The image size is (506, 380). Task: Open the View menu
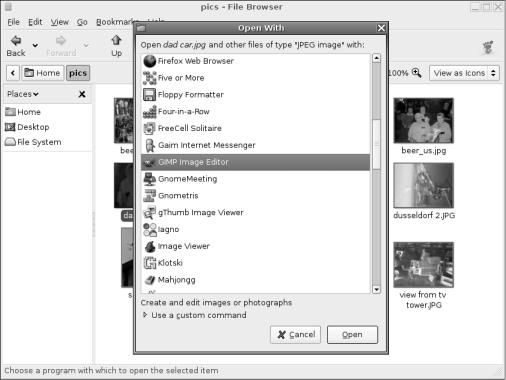click(x=59, y=22)
